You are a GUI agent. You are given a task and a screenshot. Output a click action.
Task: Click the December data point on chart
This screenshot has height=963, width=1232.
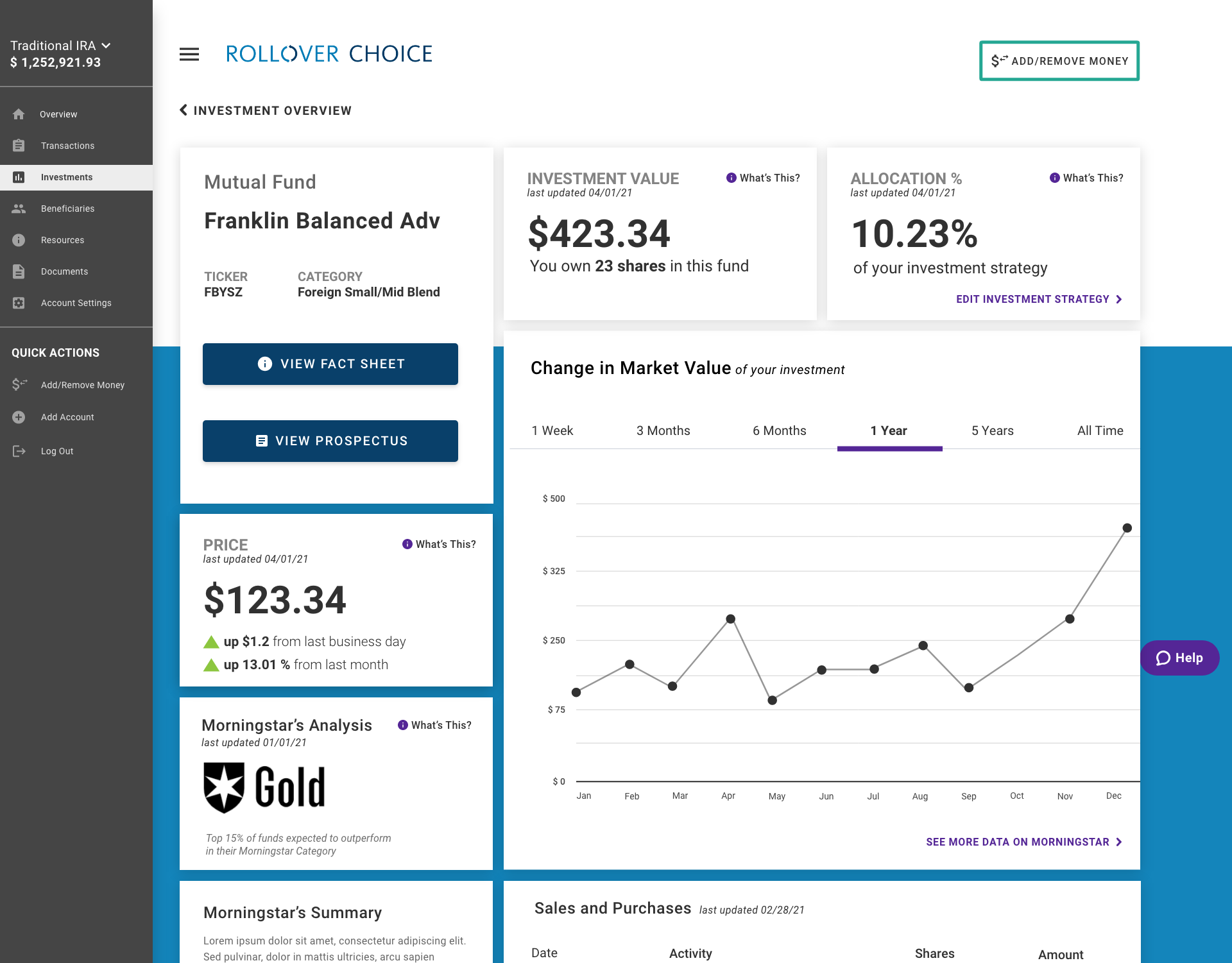coord(1127,528)
